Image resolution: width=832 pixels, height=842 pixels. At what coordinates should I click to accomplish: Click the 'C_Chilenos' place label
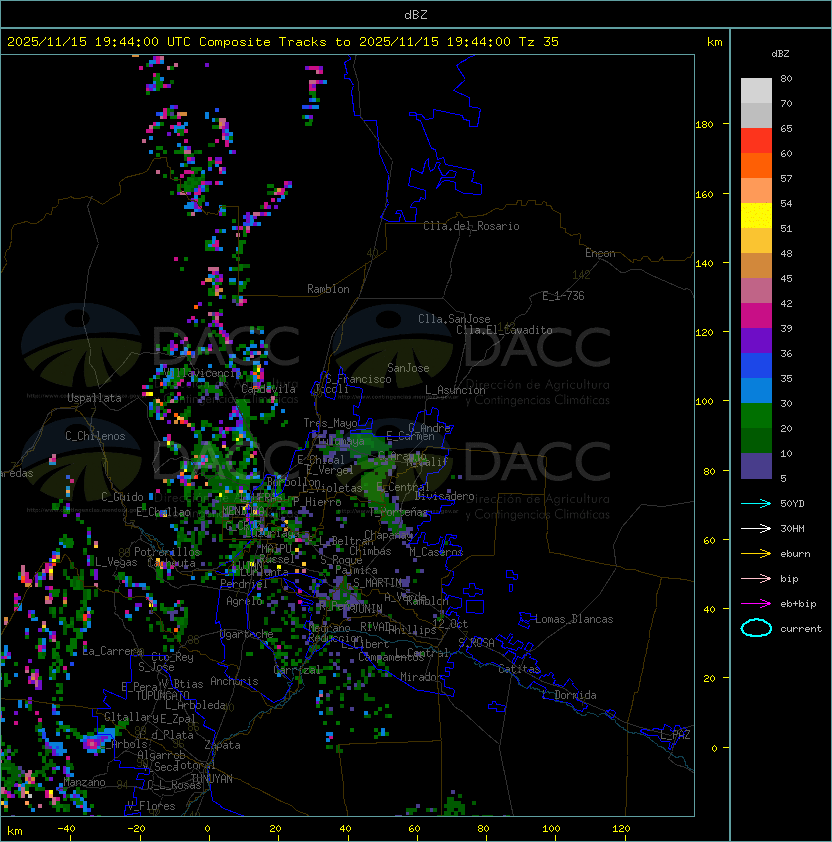(x=95, y=436)
